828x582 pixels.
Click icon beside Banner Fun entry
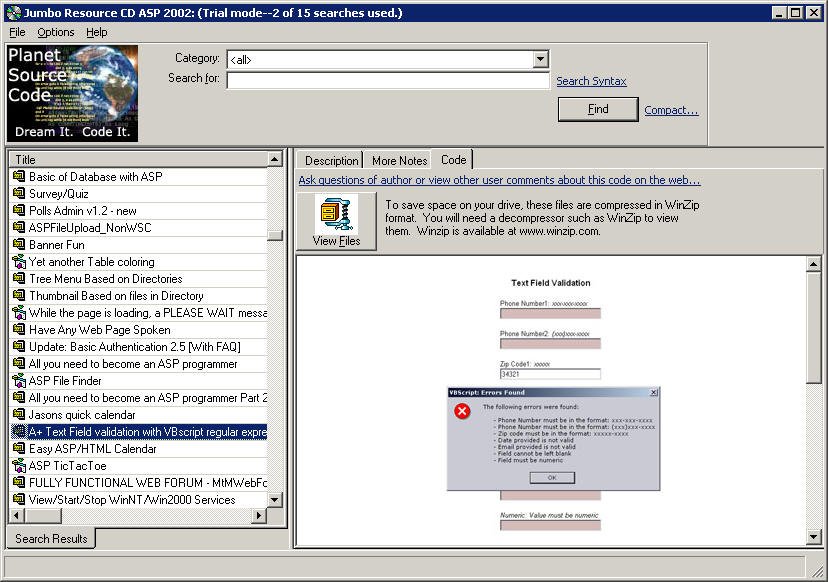[x=18, y=245]
